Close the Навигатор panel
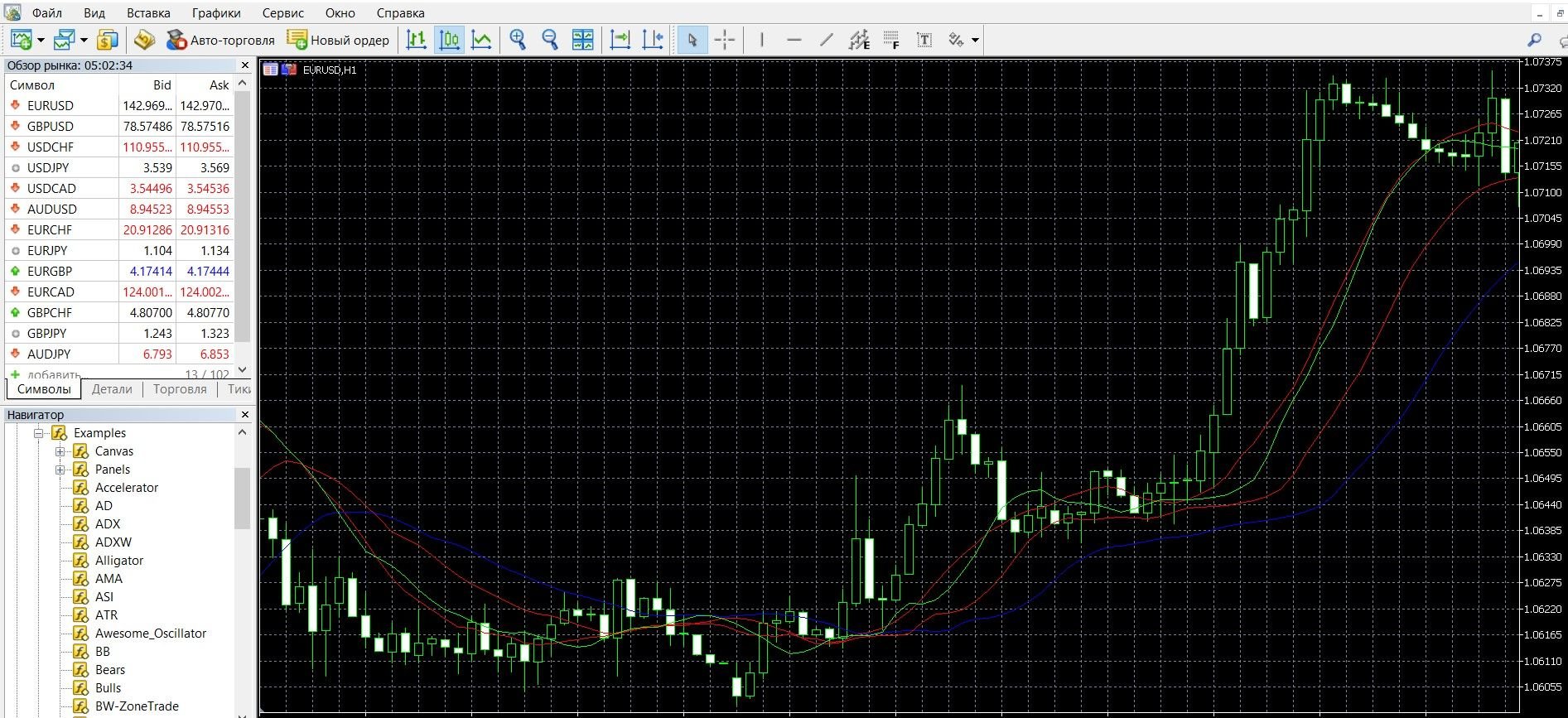The height and width of the screenshot is (718, 1568). (244, 414)
